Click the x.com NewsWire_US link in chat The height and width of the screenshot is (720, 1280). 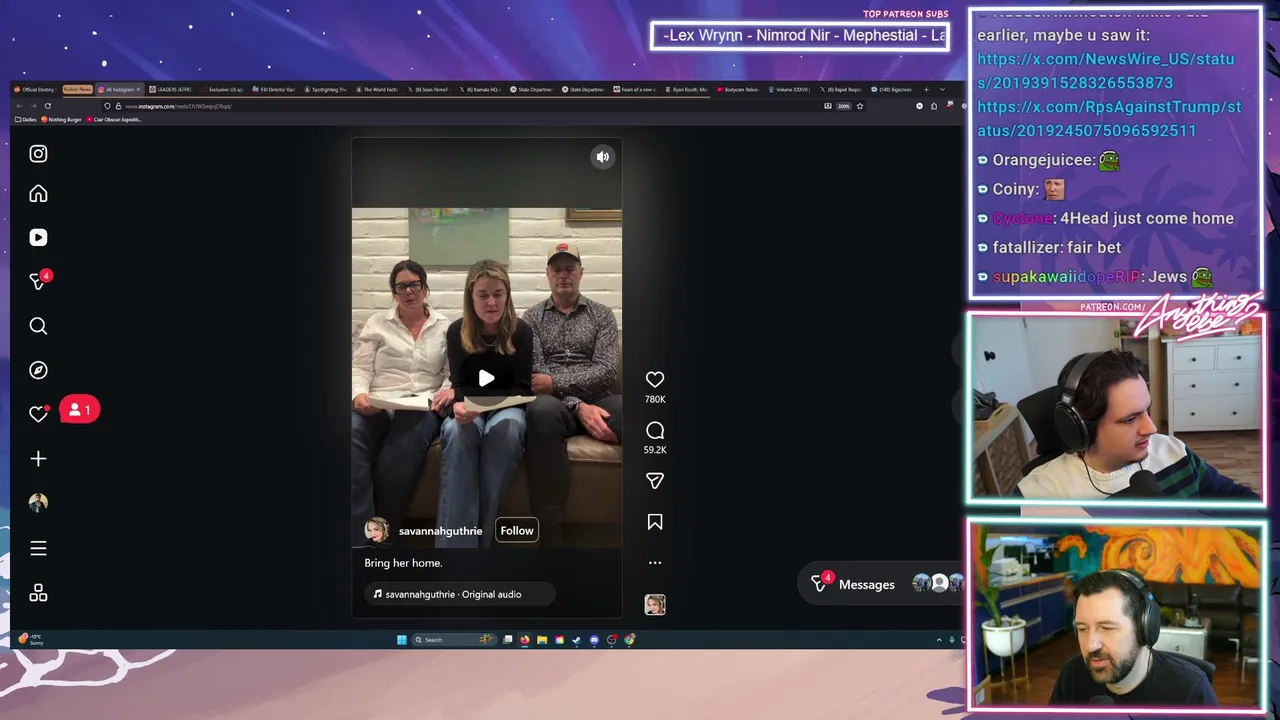click(x=1106, y=71)
